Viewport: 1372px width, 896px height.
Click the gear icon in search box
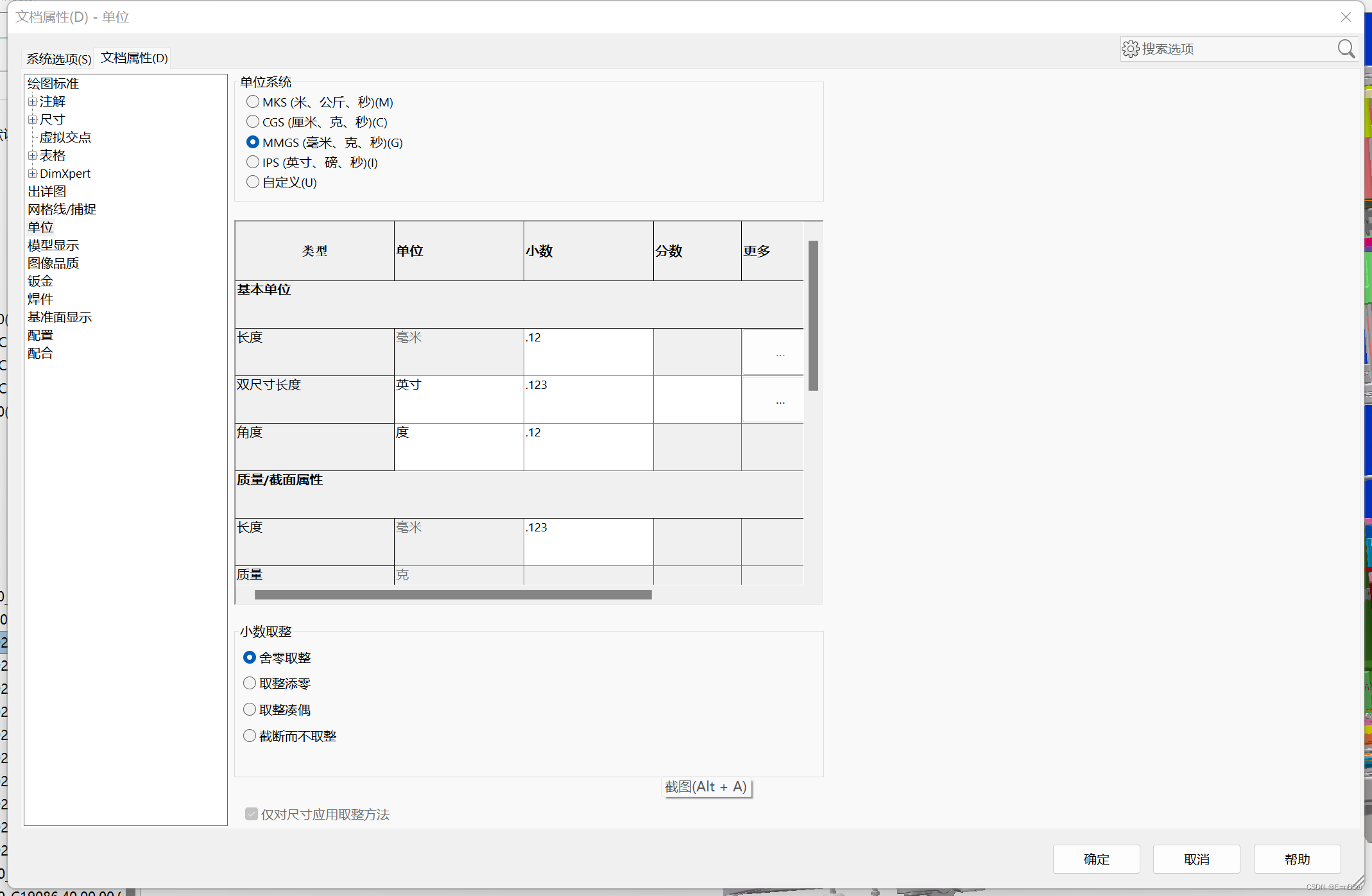1130,49
